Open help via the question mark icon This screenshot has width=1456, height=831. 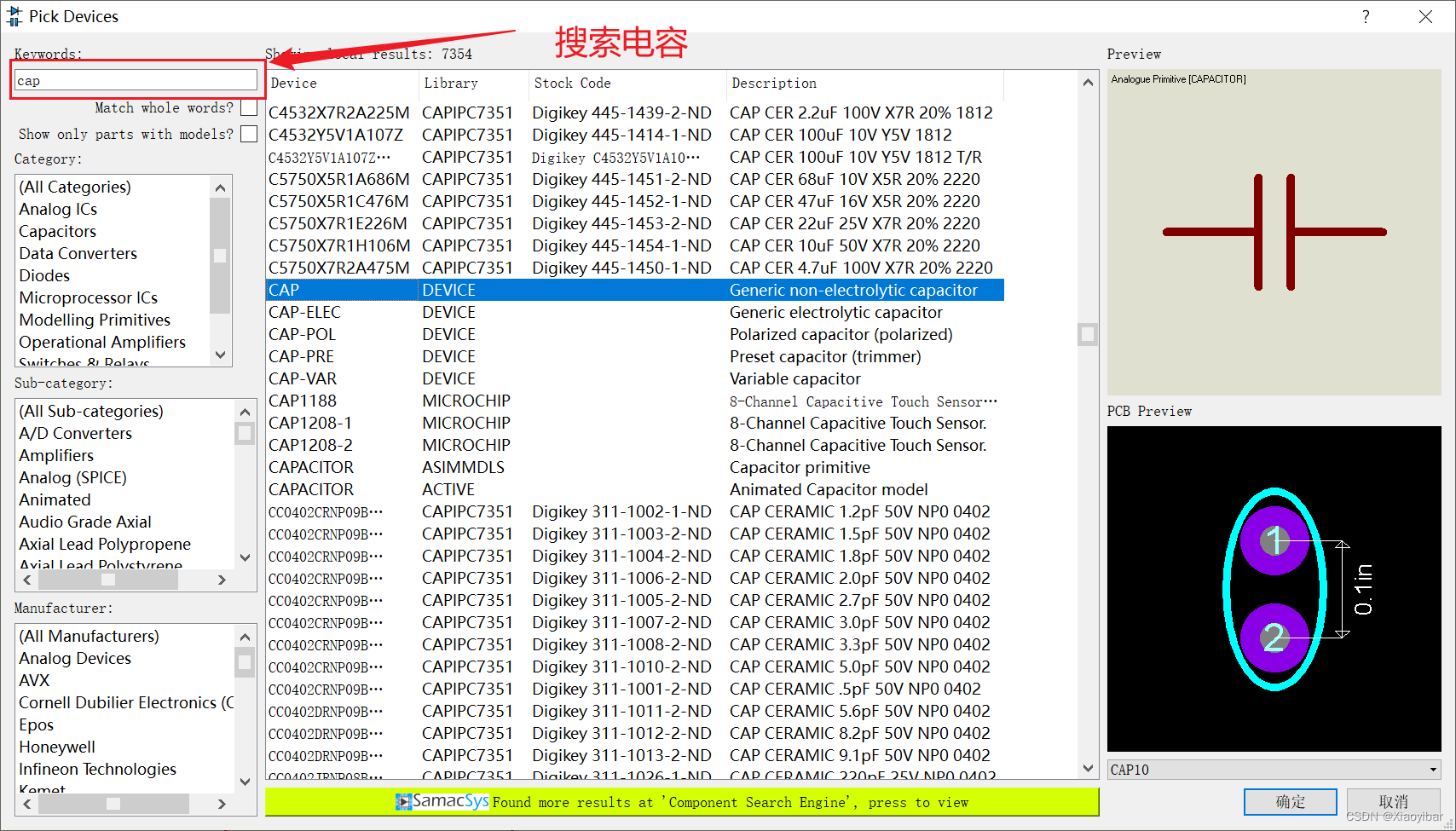pos(1365,16)
